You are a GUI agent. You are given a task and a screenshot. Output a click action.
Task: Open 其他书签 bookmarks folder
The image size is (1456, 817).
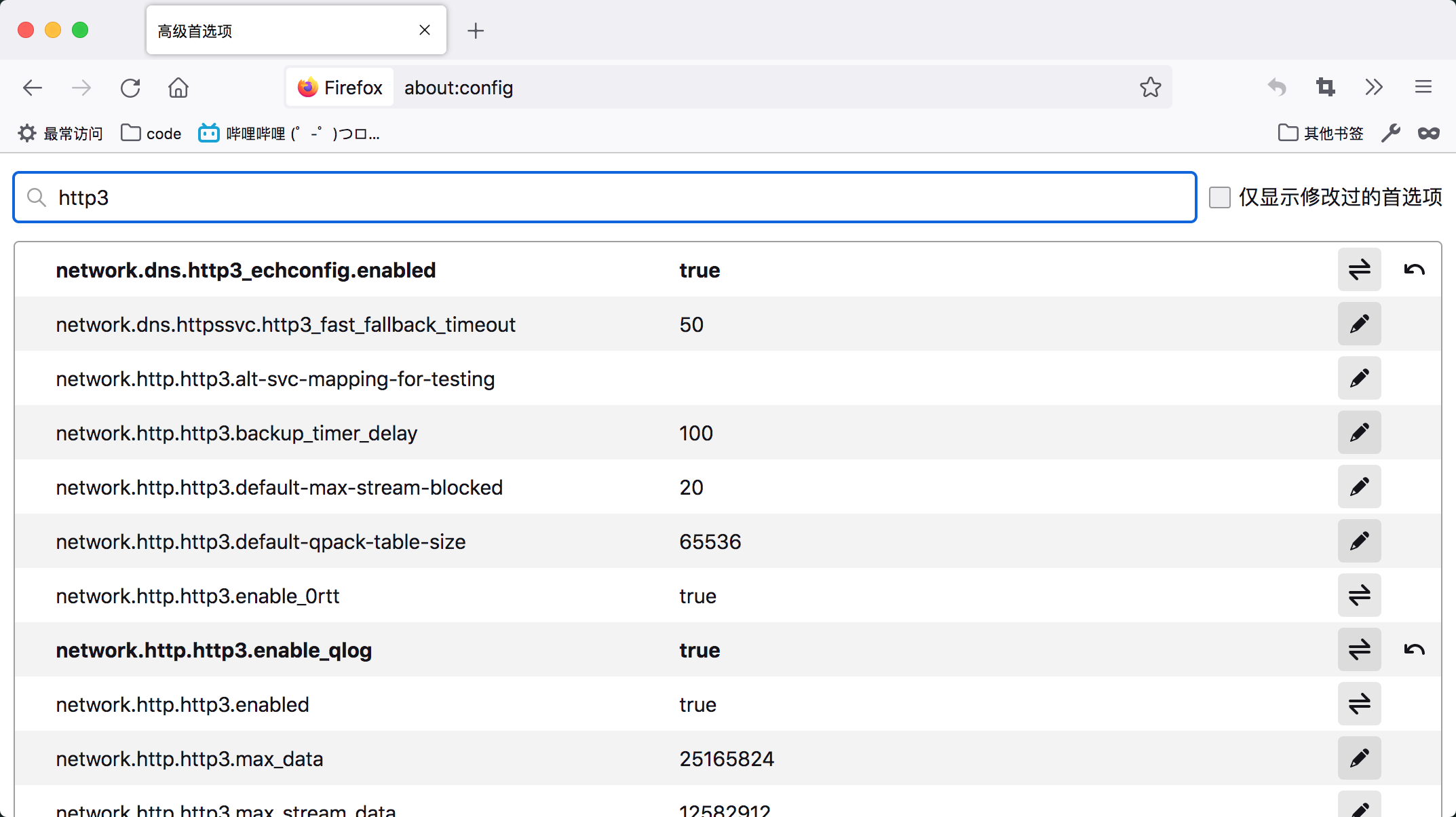click(1320, 133)
